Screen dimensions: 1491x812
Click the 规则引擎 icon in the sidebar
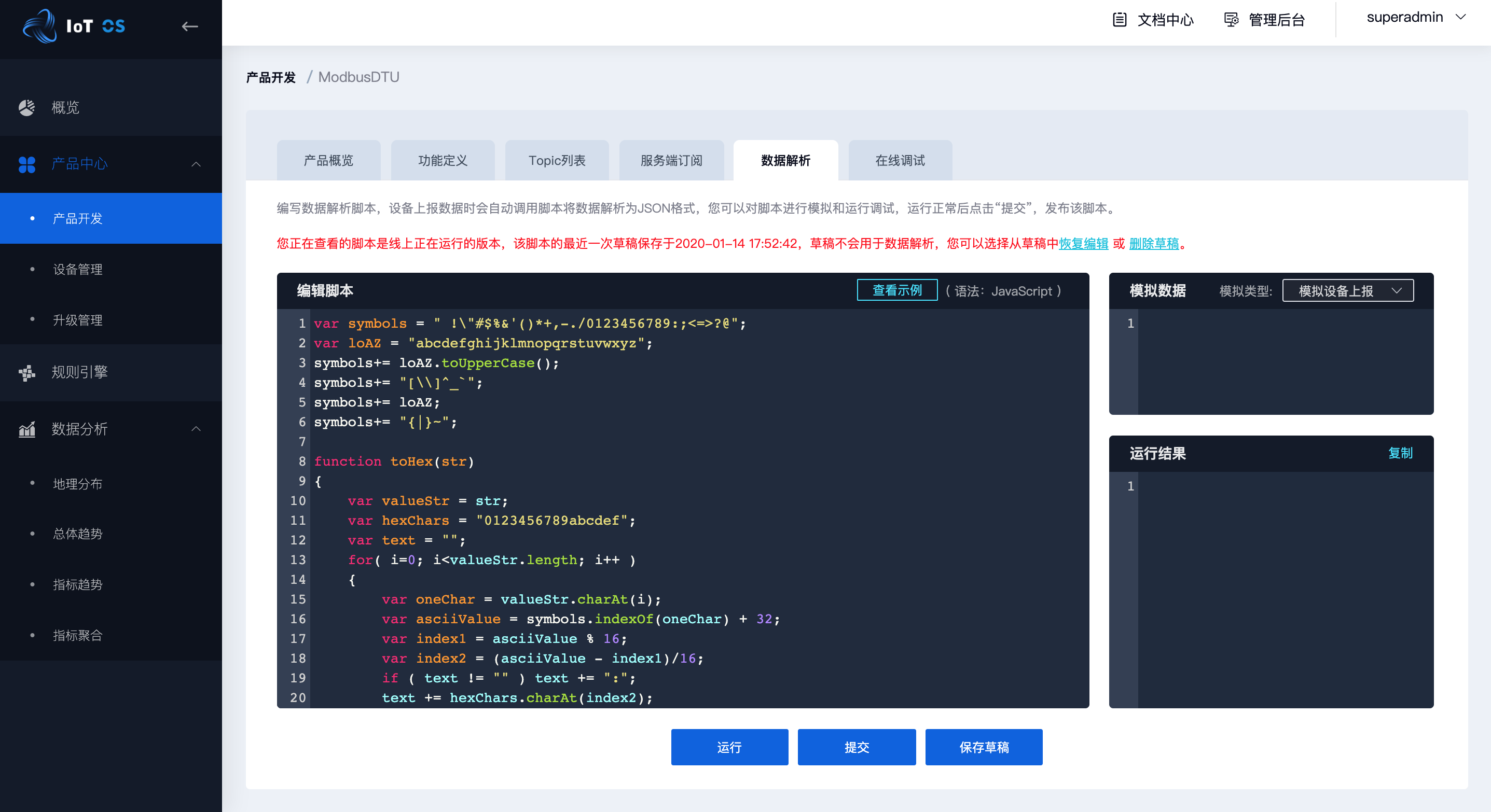[x=26, y=372]
